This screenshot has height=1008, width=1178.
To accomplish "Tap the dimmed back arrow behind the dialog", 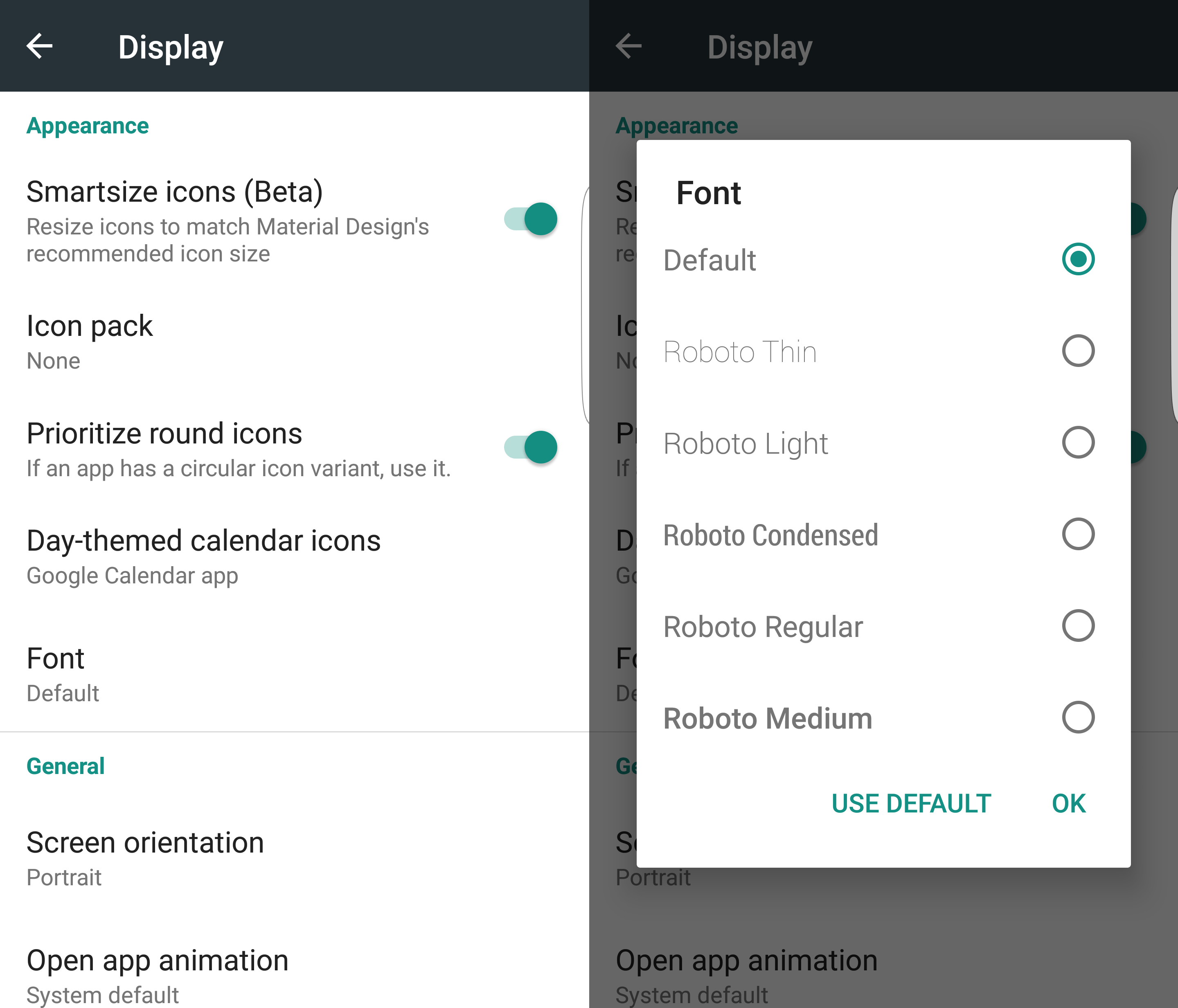I will pyautogui.click(x=629, y=46).
